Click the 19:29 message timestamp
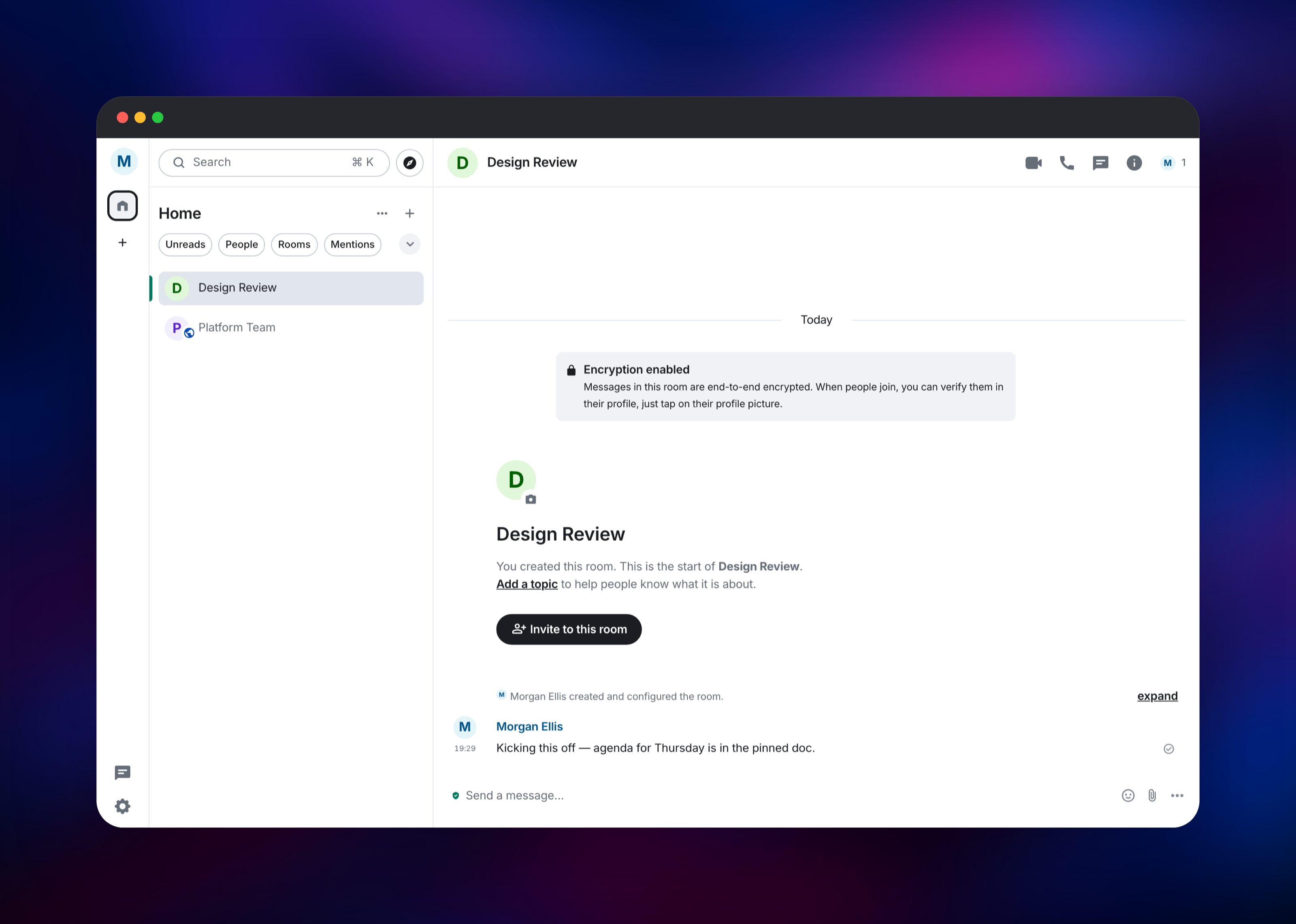The height and width of the screenshot is (924, 1296). [465, 748]
